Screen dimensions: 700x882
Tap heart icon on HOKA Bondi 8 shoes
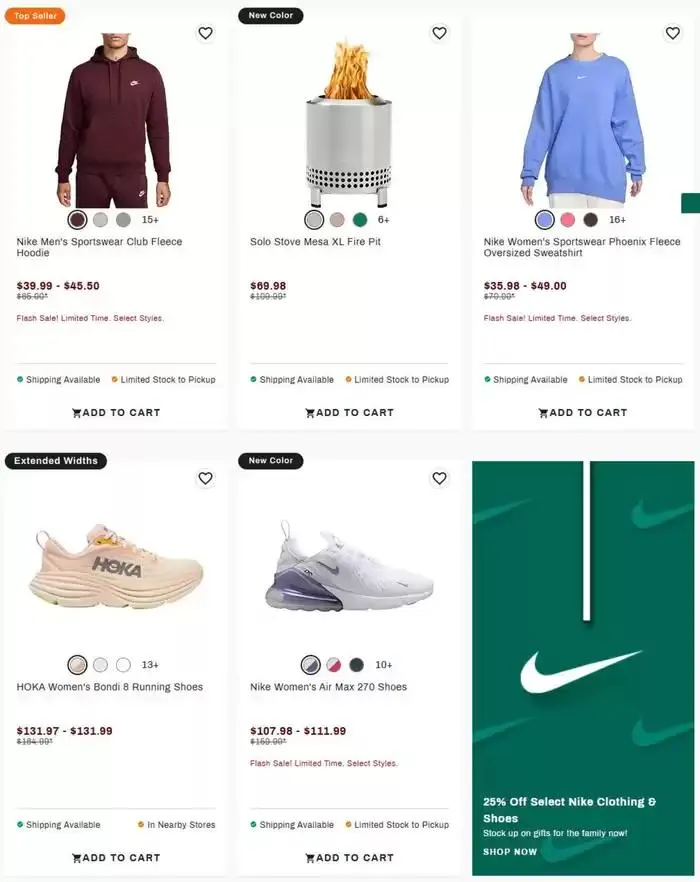pos(205,478)
